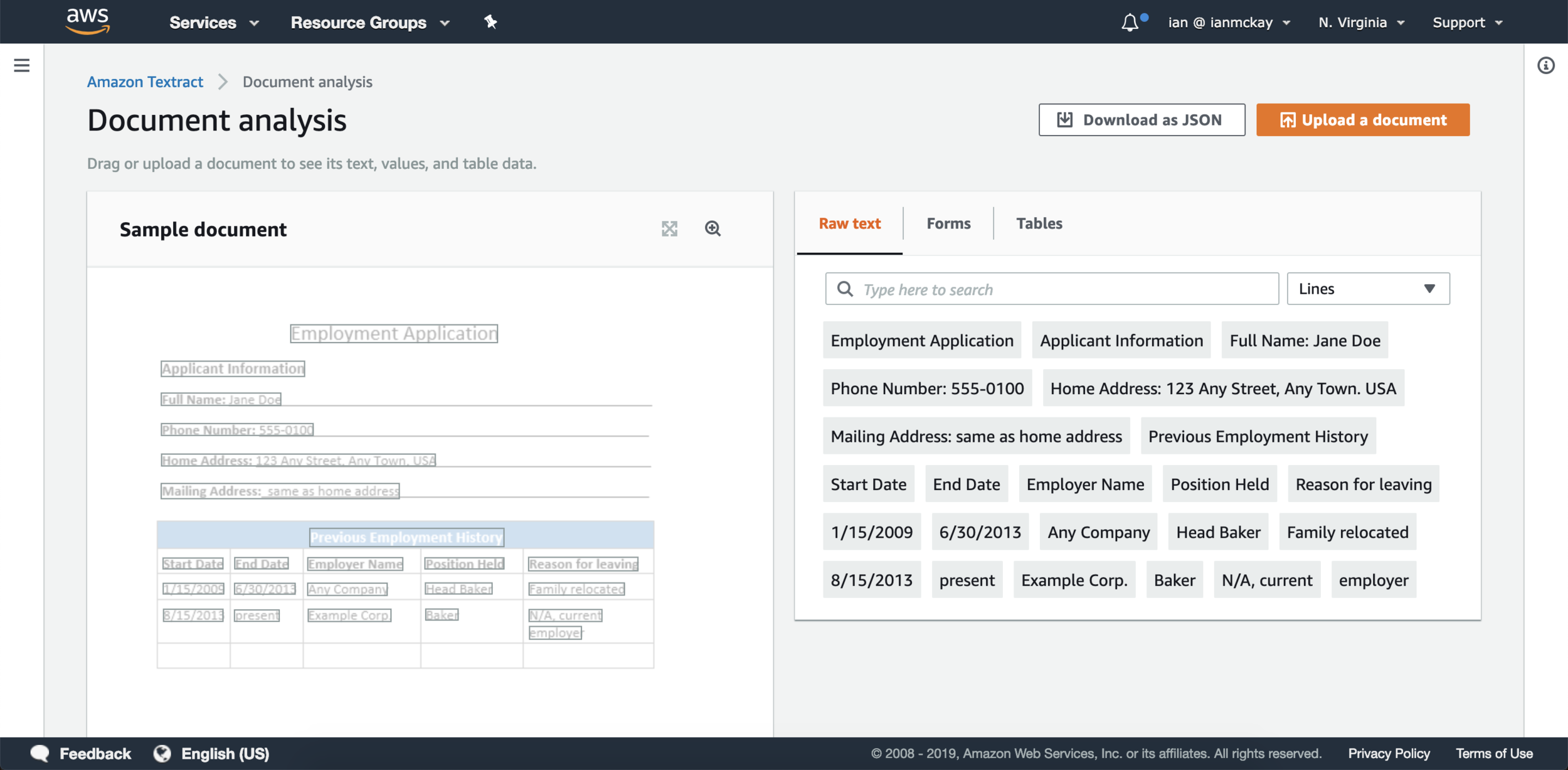Open the Lines dropdown

pos(1368,289)
